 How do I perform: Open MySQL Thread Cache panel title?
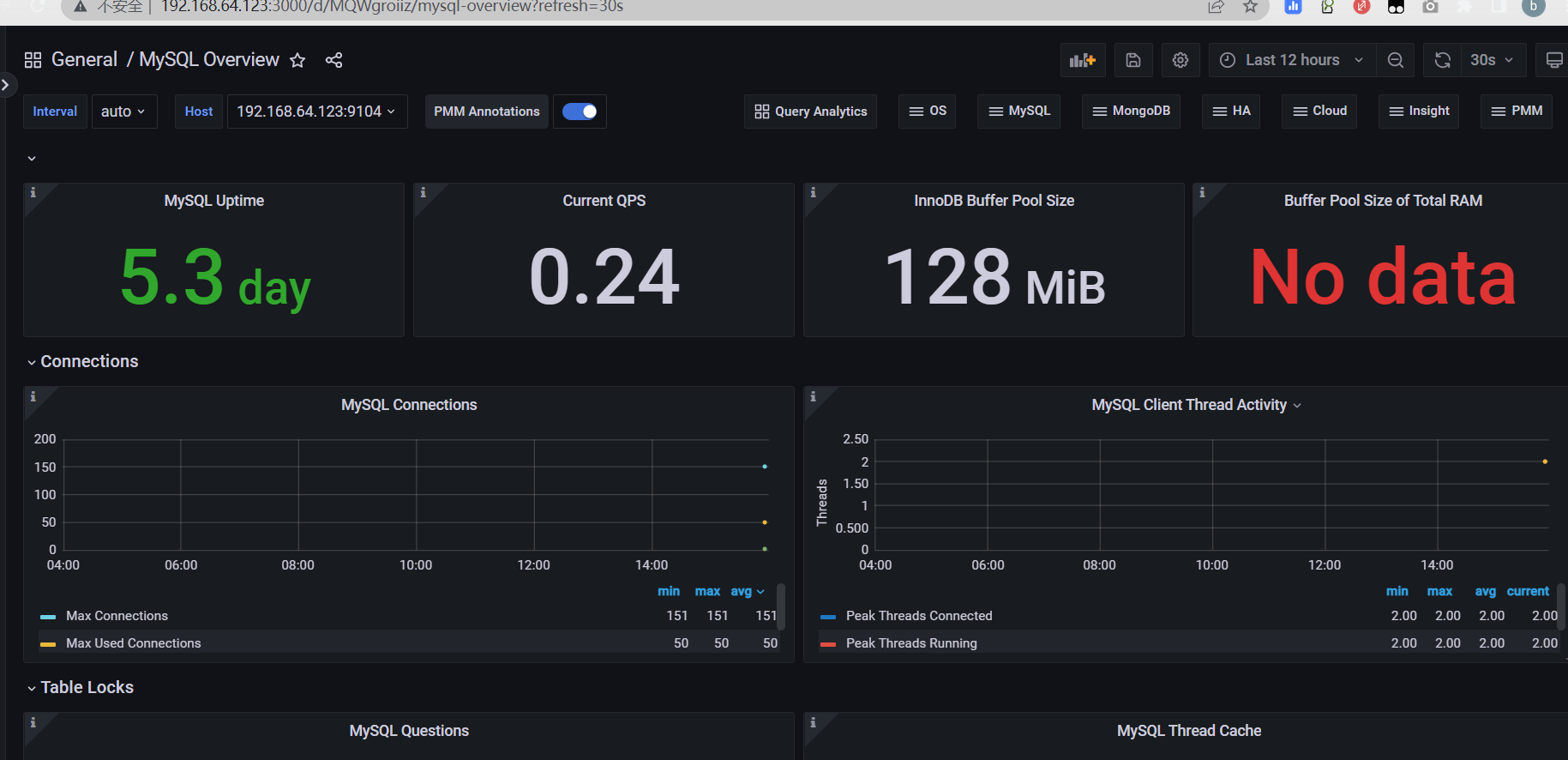click(1189, 731)
